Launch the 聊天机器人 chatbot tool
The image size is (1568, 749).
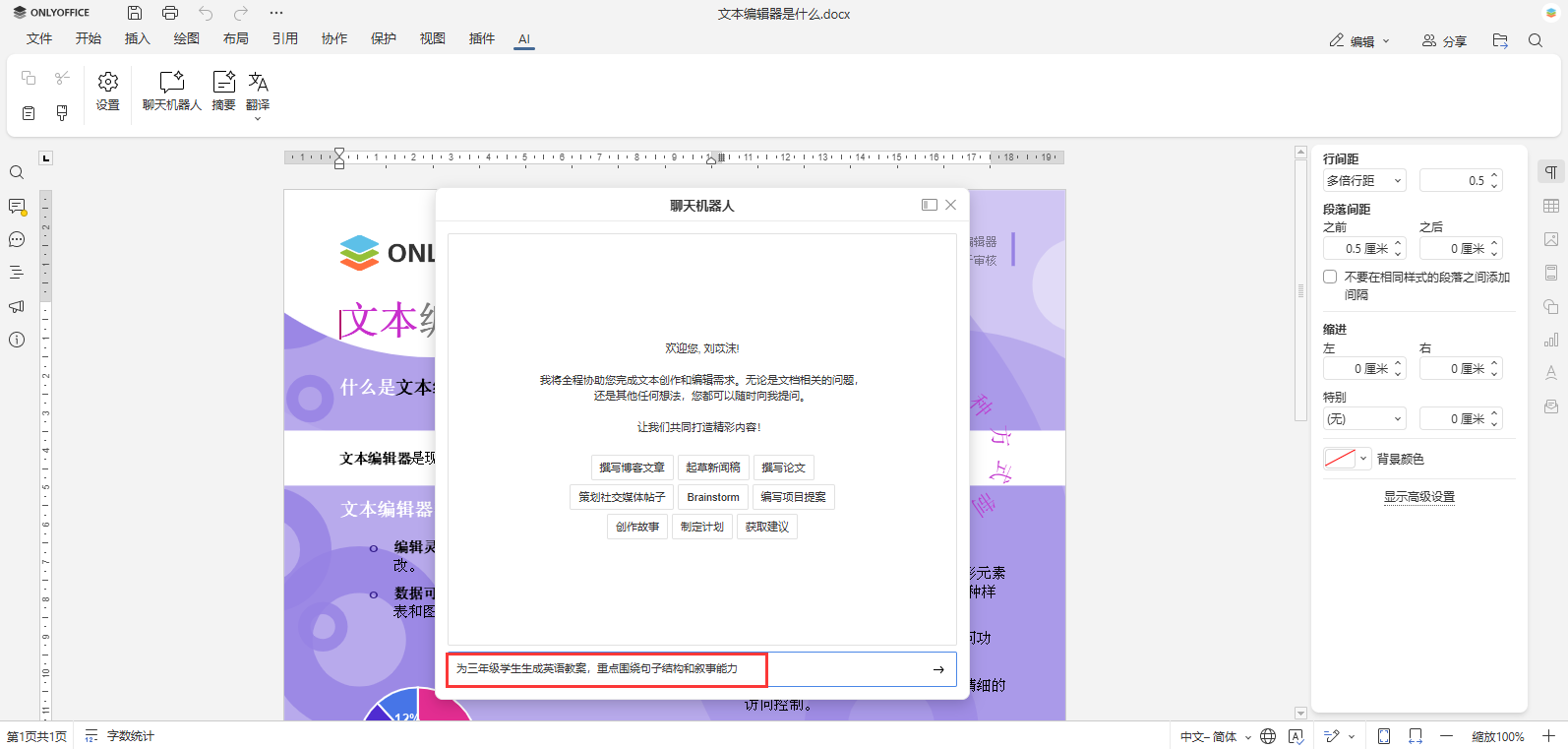click(172, 91)
